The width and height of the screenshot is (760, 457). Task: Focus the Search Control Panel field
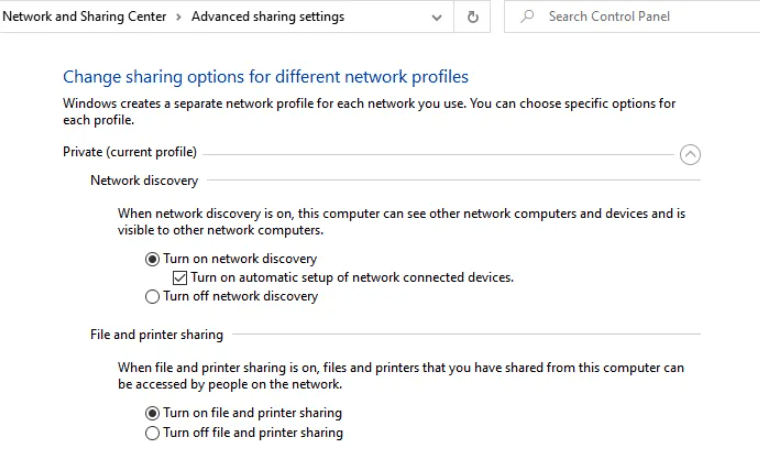[x=632, y=16]
